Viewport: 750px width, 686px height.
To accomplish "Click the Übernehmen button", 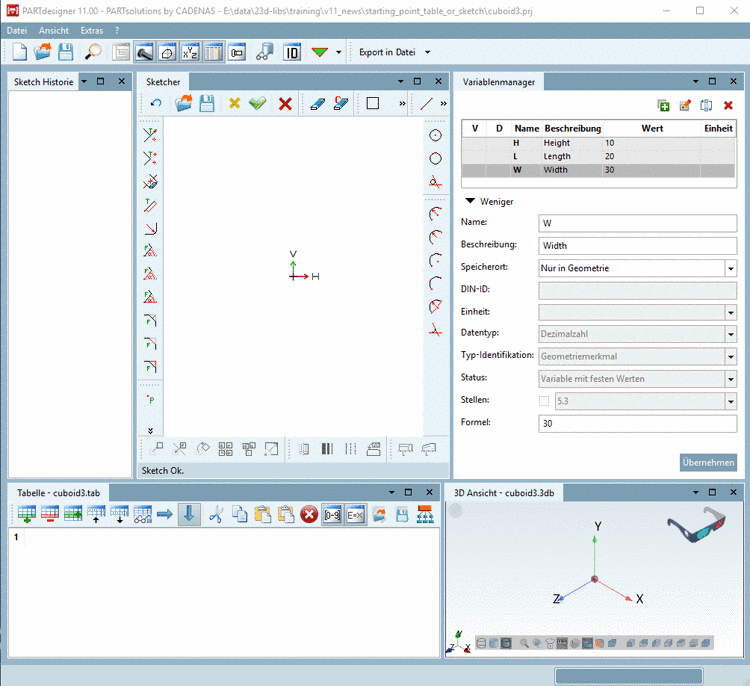I will [x=708, y=463].
